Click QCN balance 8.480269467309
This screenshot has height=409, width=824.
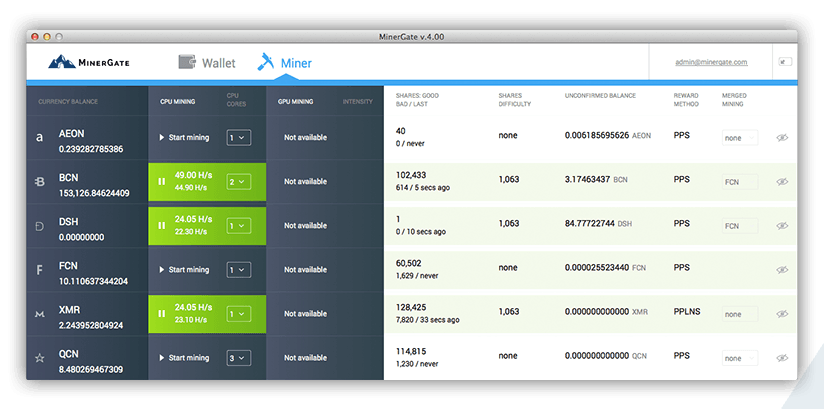click(x=91, y=370)
